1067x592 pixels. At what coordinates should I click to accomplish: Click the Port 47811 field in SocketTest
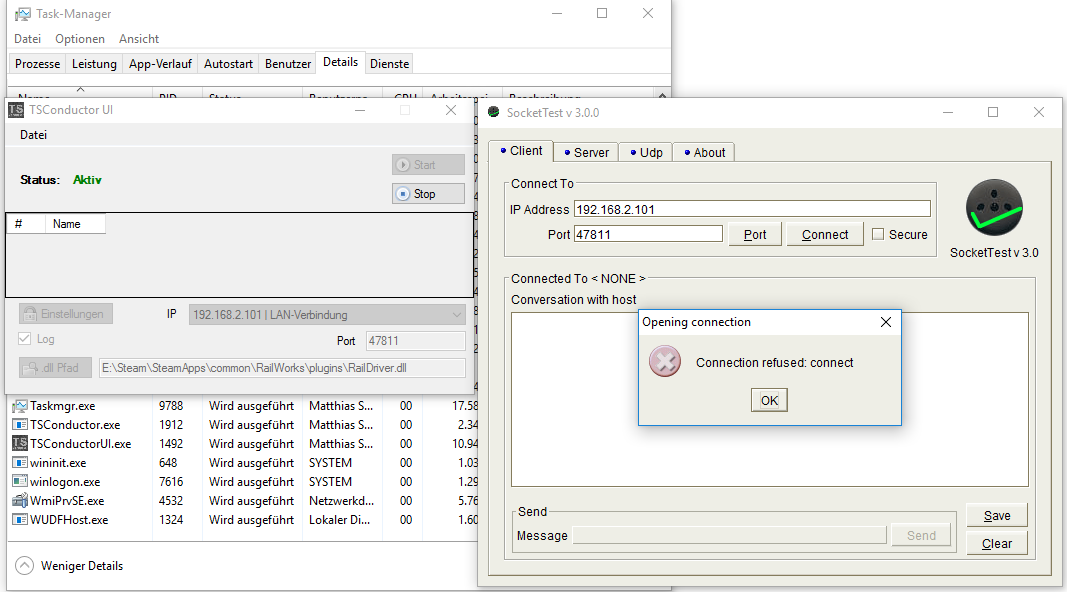coord(648,234)
